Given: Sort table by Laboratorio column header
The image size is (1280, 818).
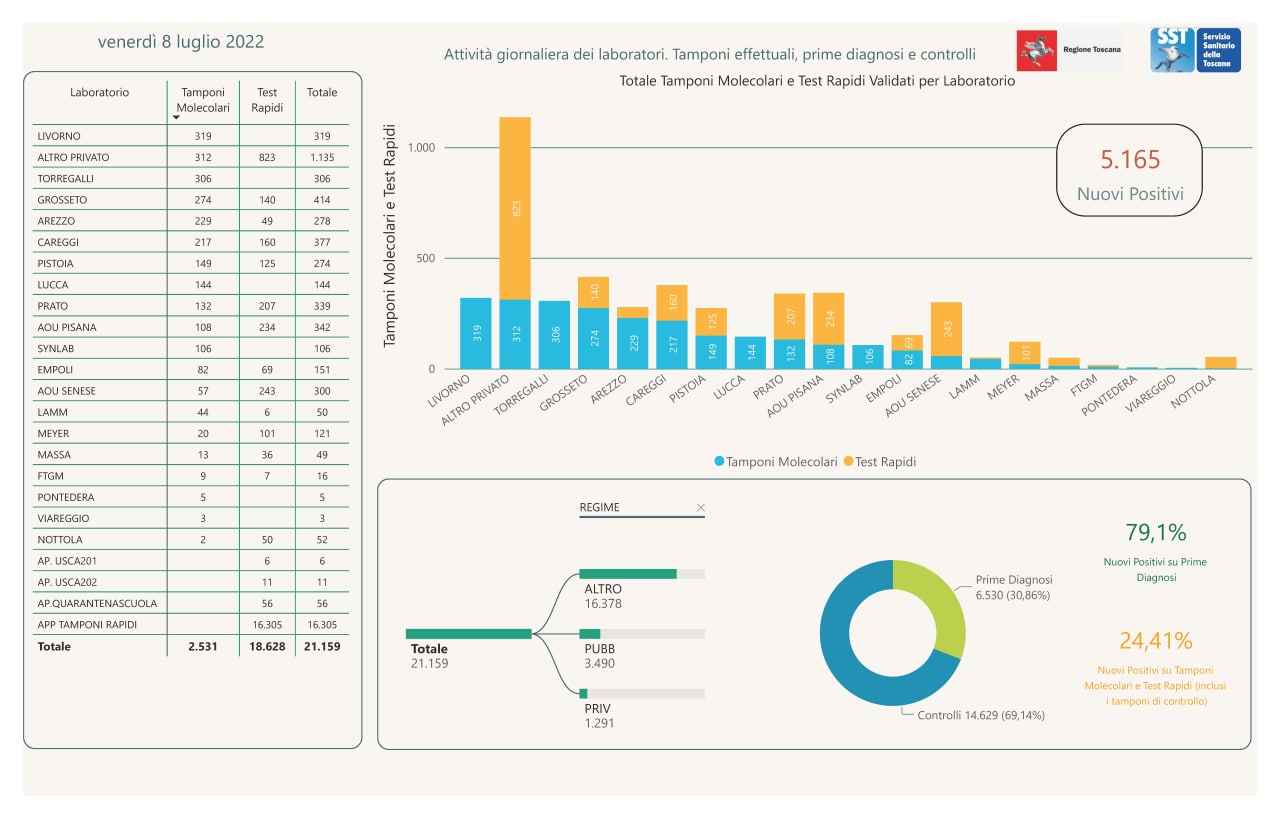Looking at the screenshot, I should (x=99, y=92).
